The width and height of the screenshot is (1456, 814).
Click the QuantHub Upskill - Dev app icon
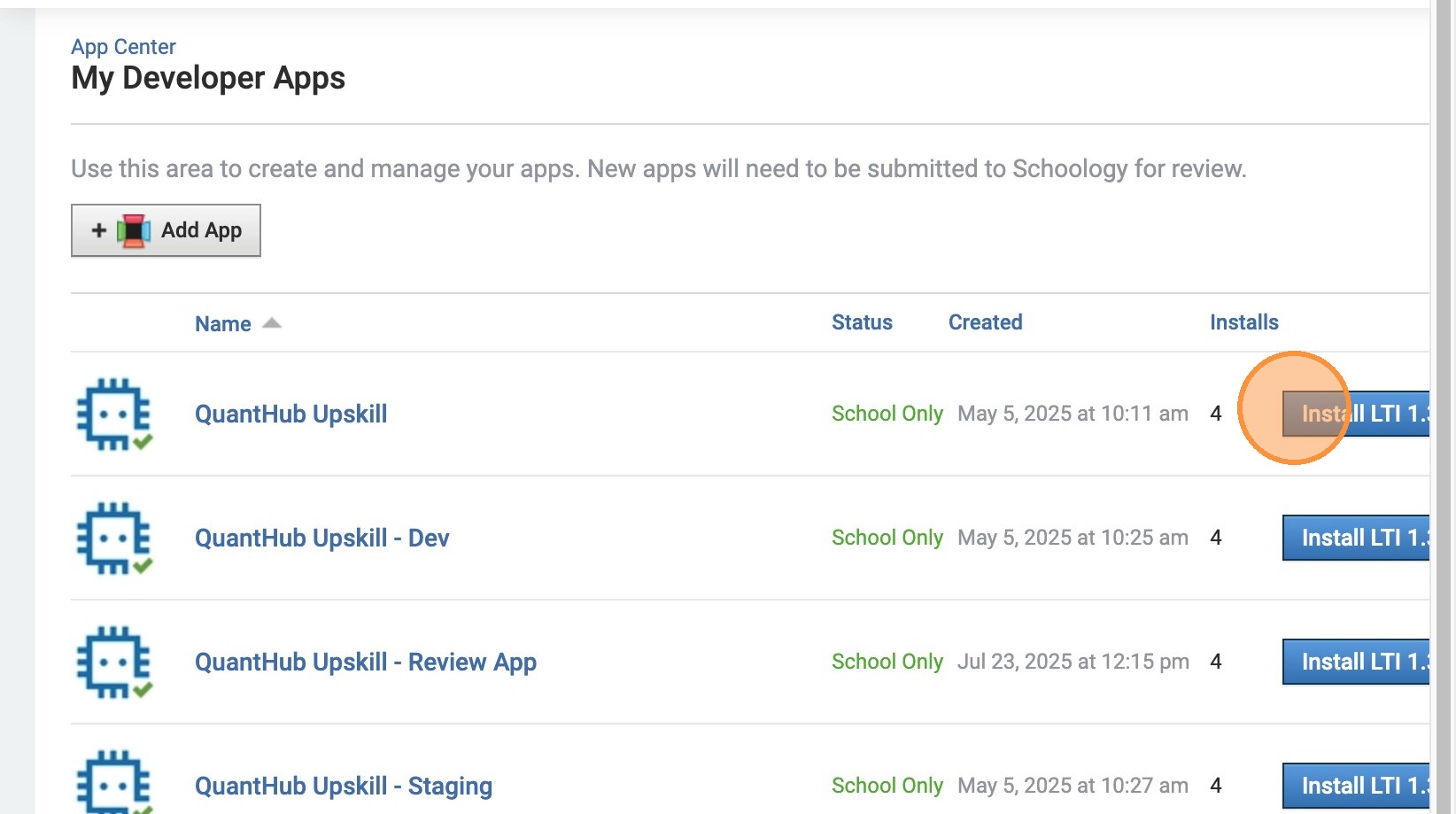coord(113,538)
